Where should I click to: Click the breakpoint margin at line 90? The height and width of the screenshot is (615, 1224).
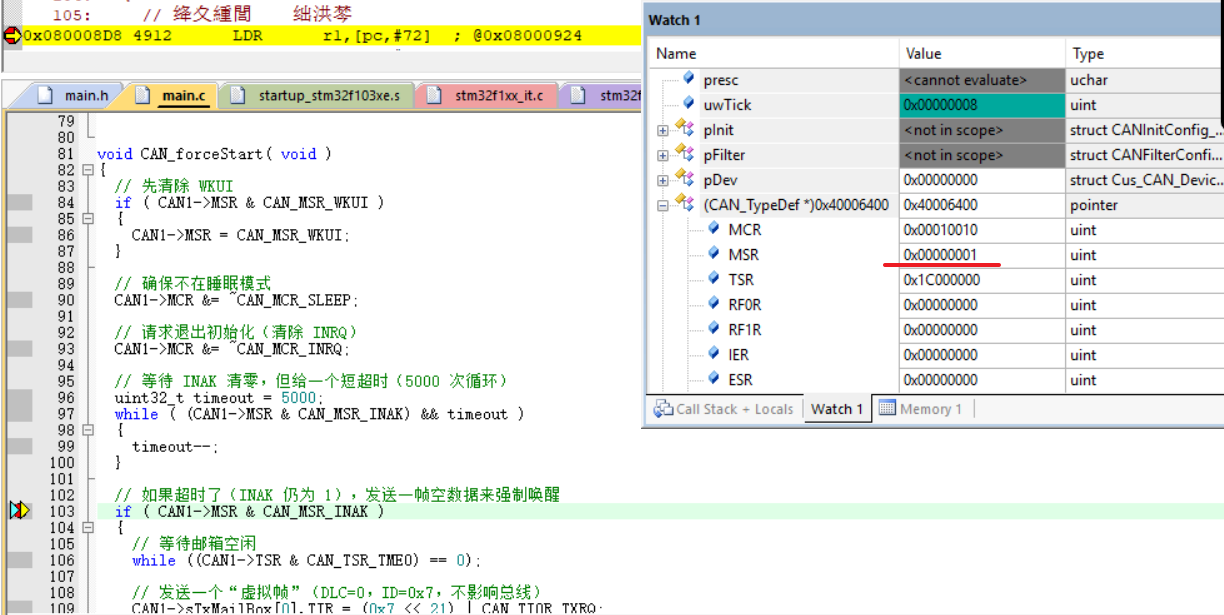click(x=20, y=300)
